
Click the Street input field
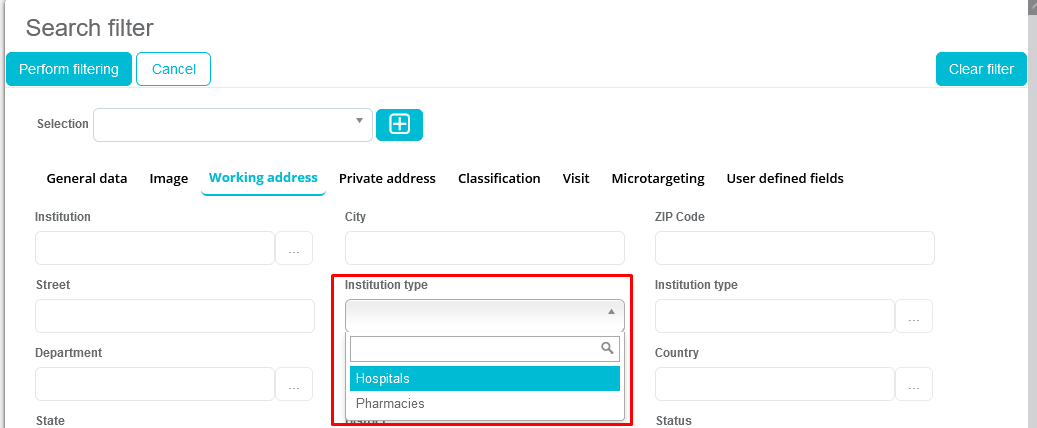[175, 317]
